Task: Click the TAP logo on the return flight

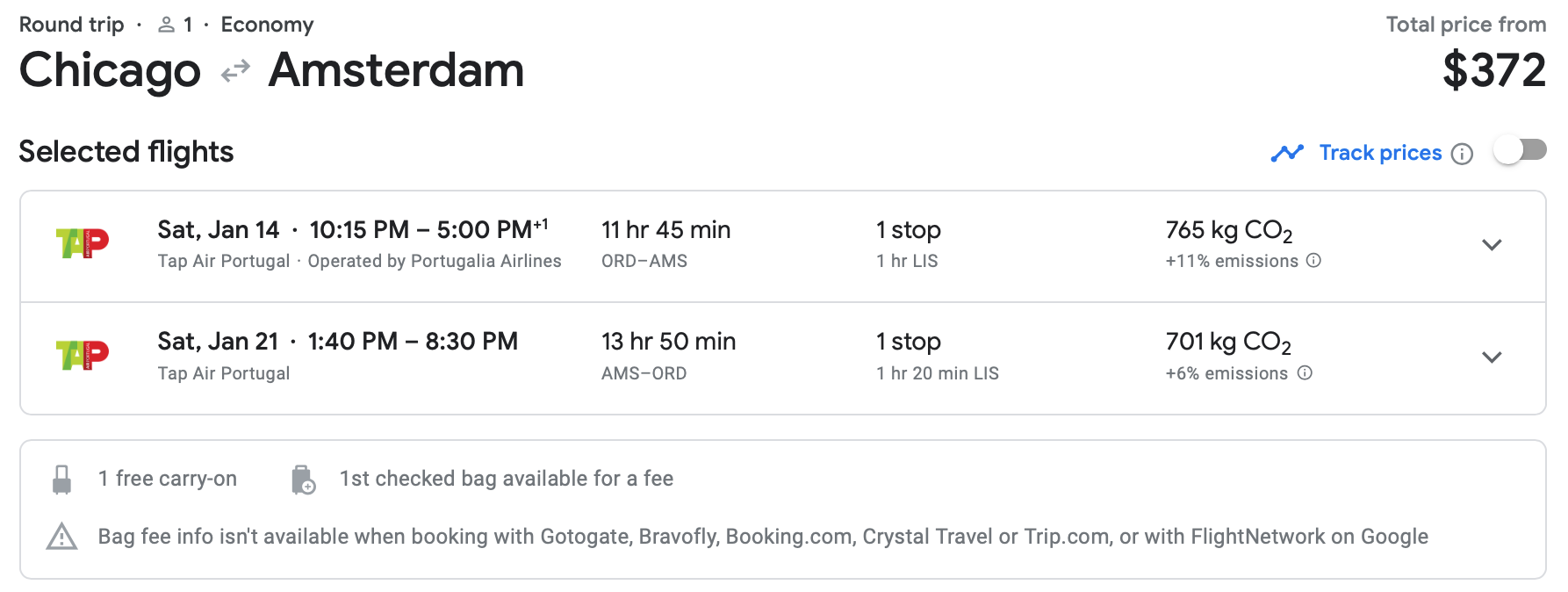Action: tap(83, 355)
